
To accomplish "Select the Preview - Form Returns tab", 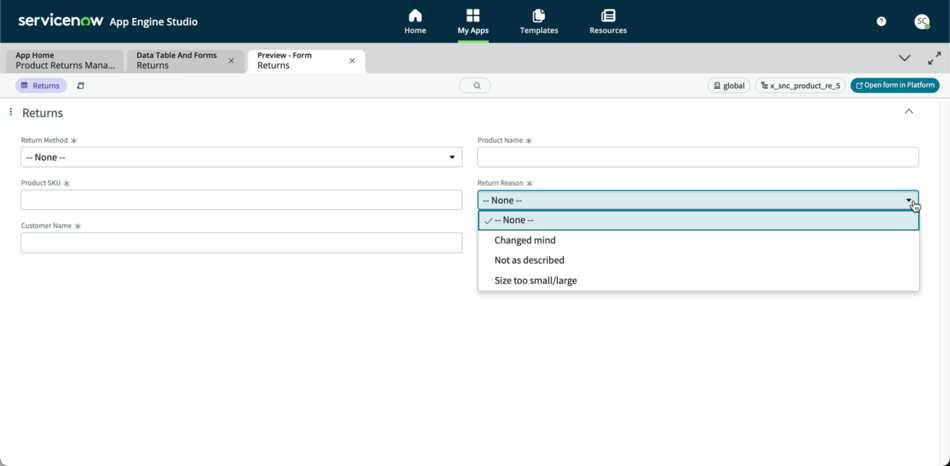I will click(300, 61).
